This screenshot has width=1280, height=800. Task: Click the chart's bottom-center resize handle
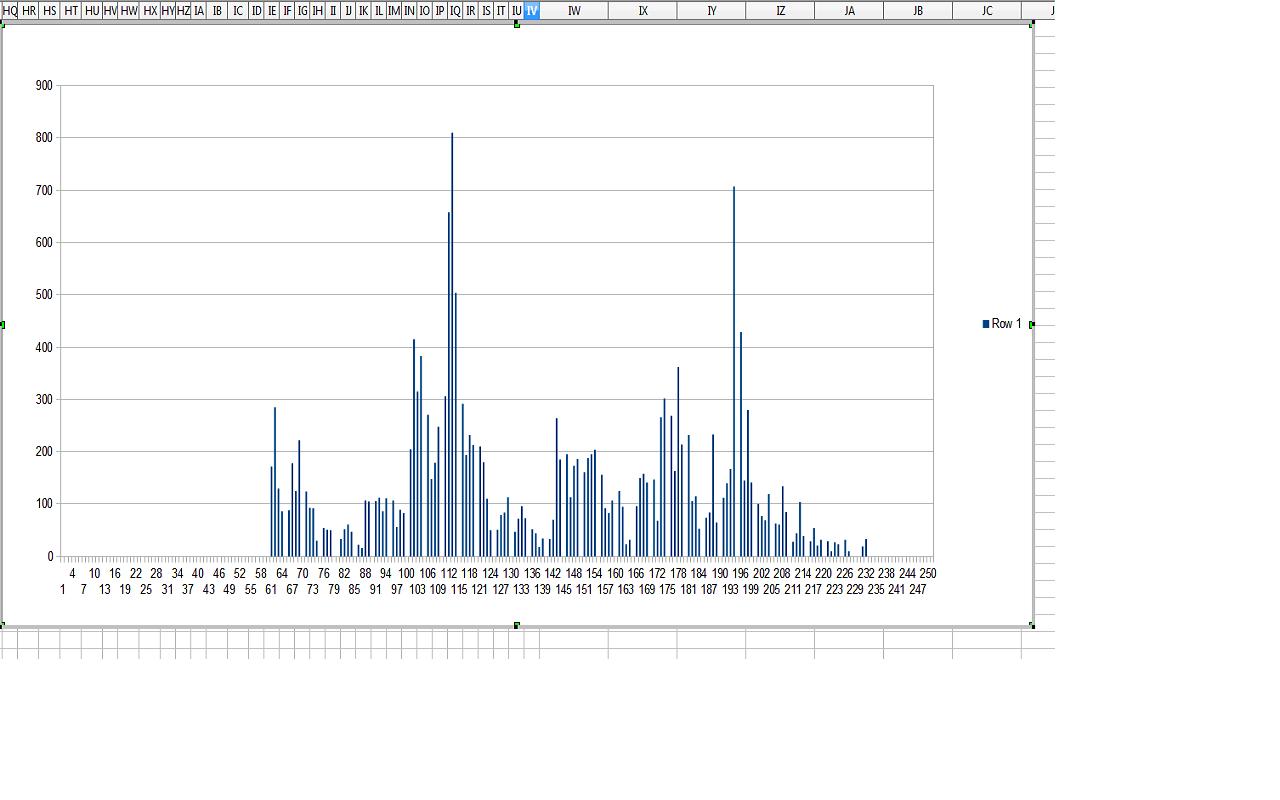coord(517,625)
